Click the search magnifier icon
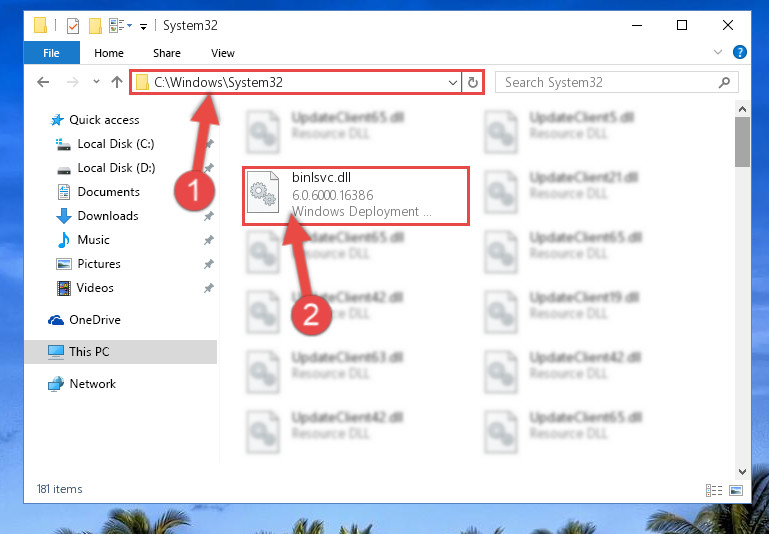 [x=724, y=82]
